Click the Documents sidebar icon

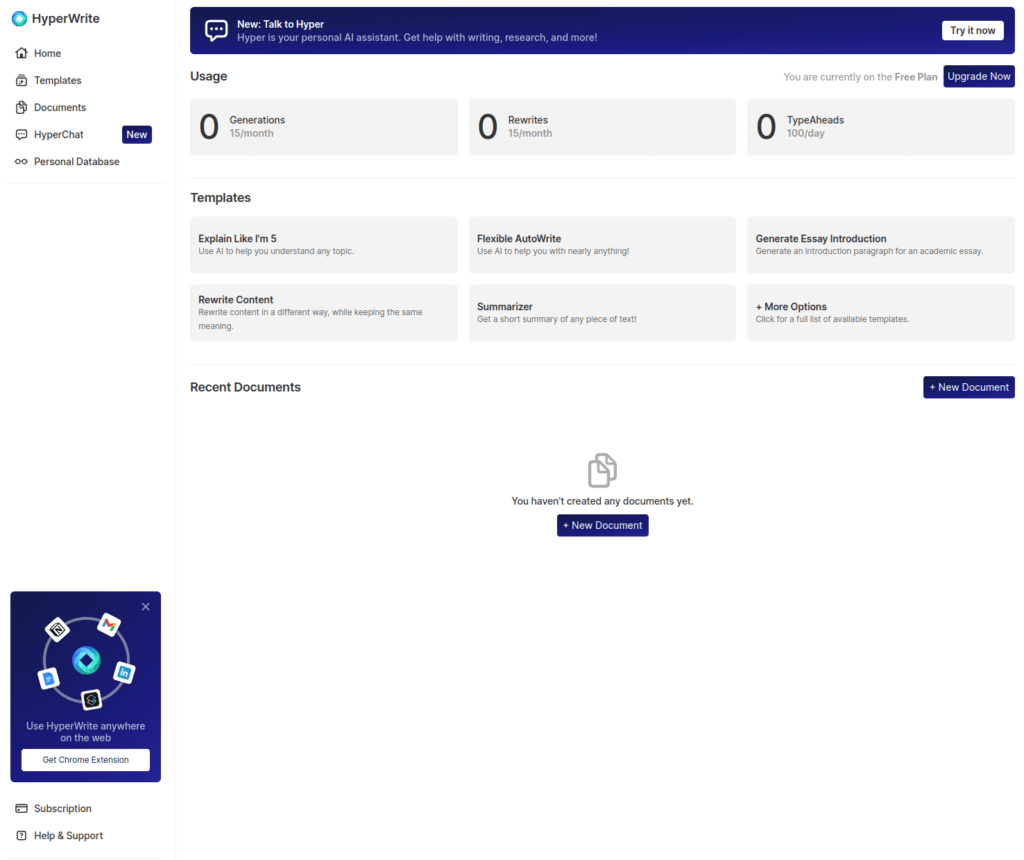(x=22, y=107)
